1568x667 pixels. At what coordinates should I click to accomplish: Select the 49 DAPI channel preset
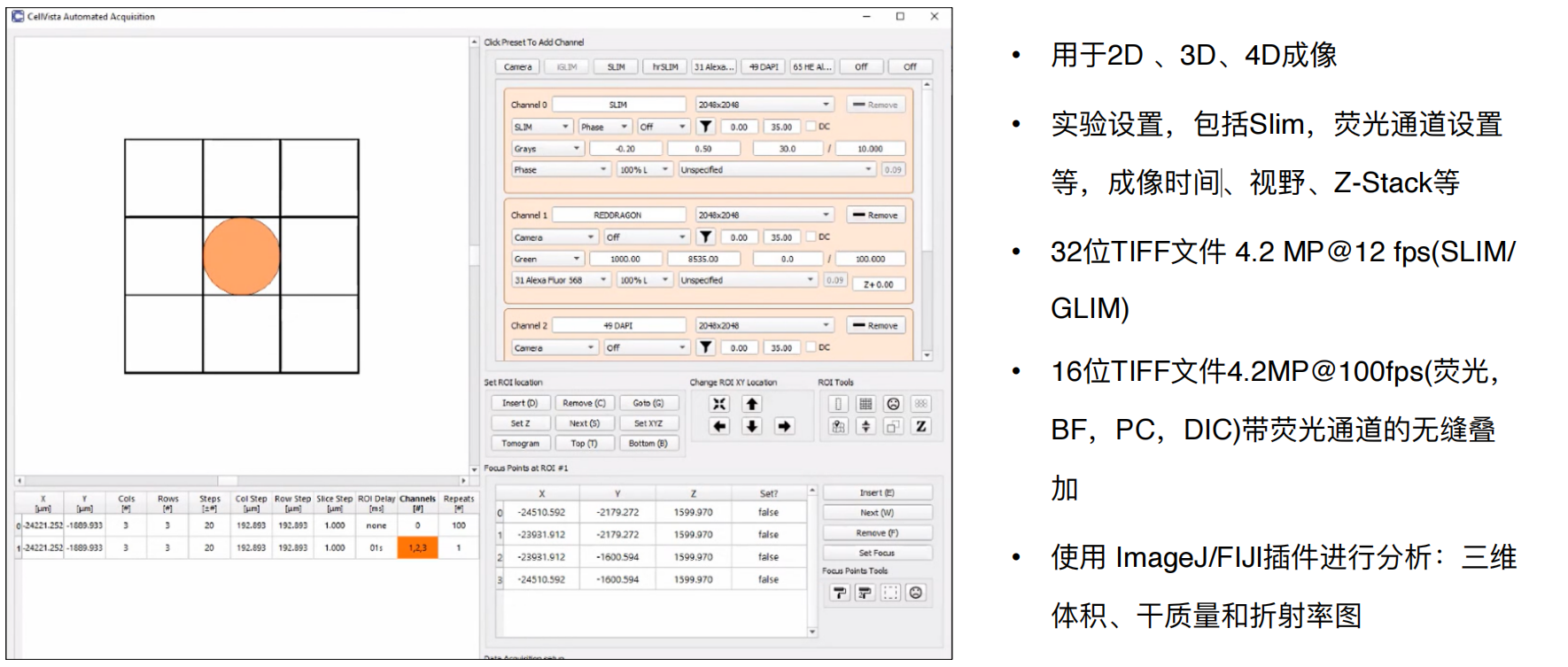pos(763,67)
